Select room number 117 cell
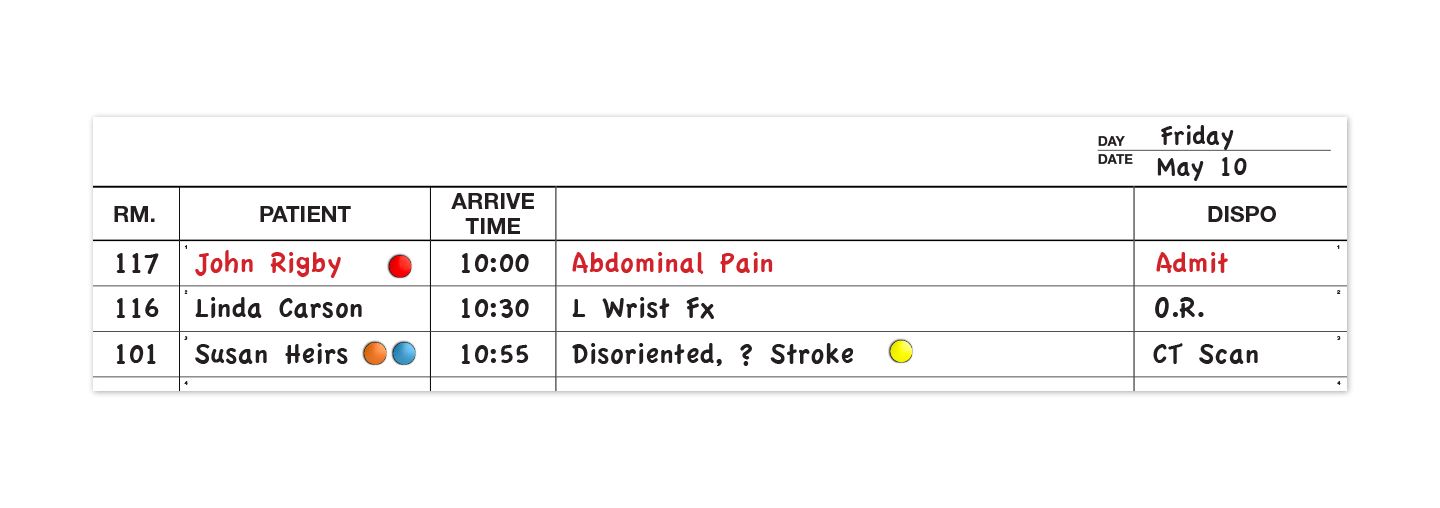1440x508 pixels. (x=136, y=264)
